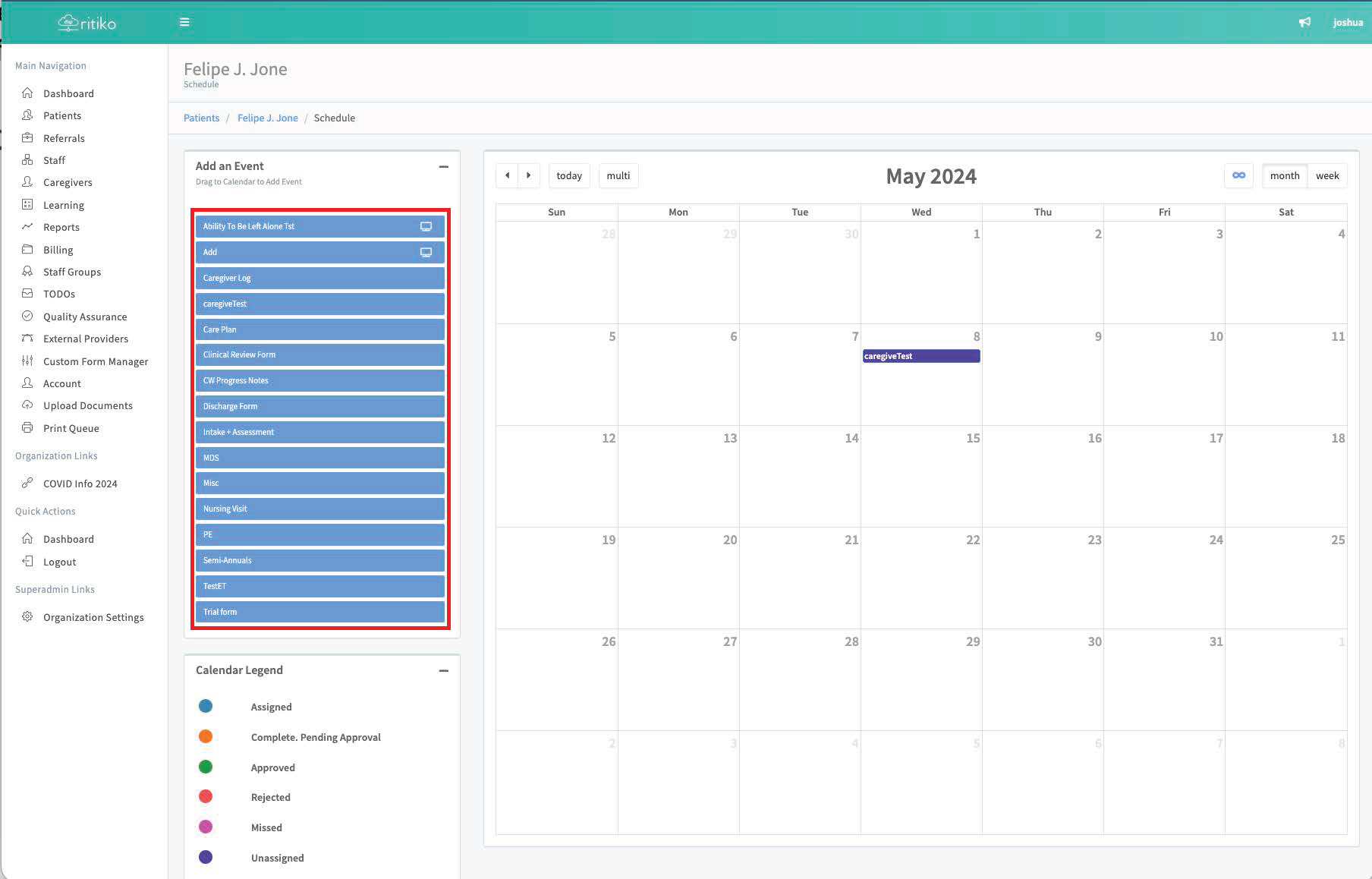
Task: Click the Patients breadcrumb link
Action: 201,118
